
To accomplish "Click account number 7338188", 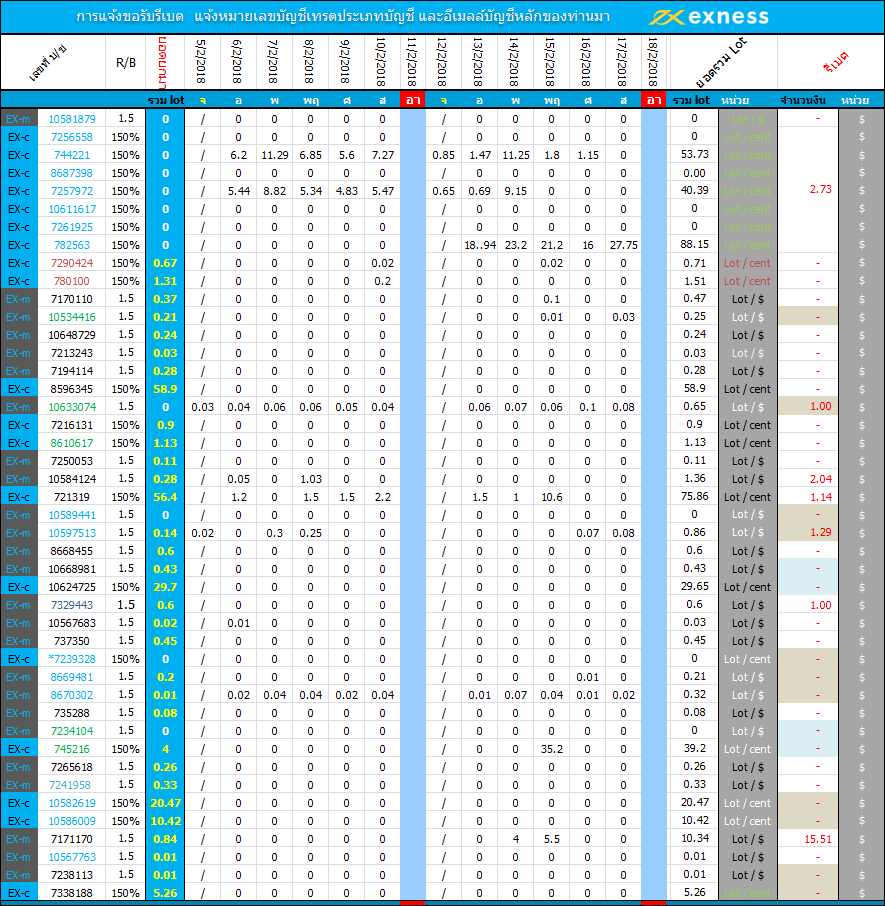I will 72,893.
